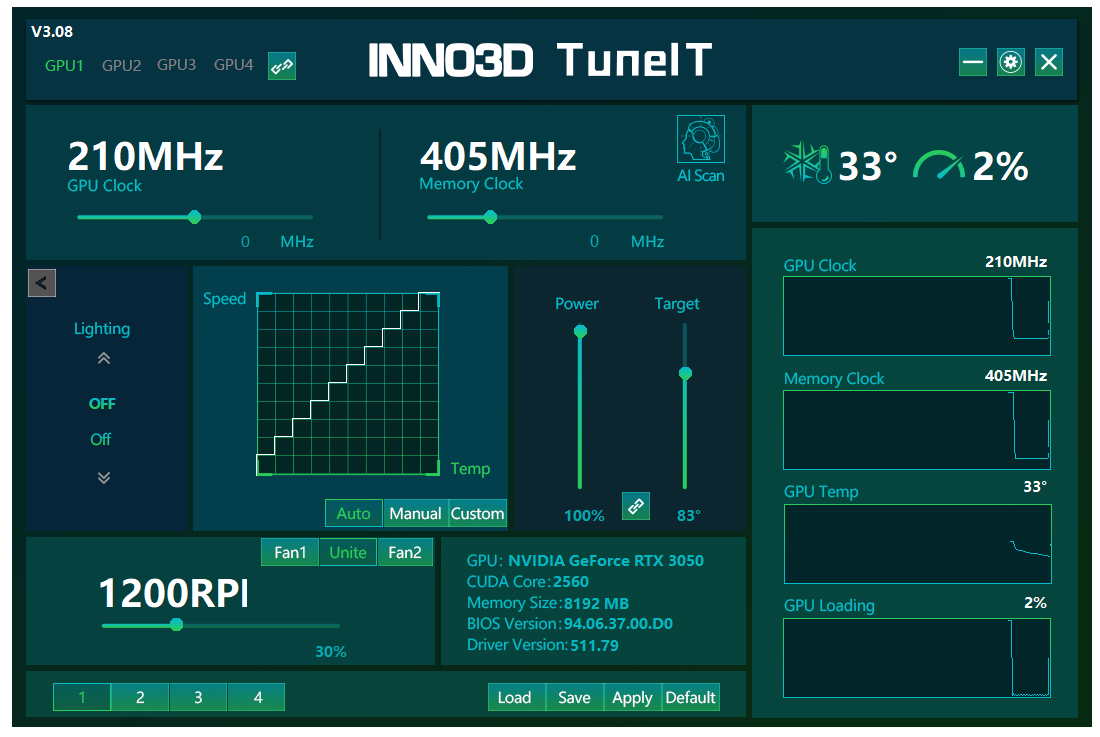
Task: Toggle the Power/Target link icon
Action: coord(636,506)
